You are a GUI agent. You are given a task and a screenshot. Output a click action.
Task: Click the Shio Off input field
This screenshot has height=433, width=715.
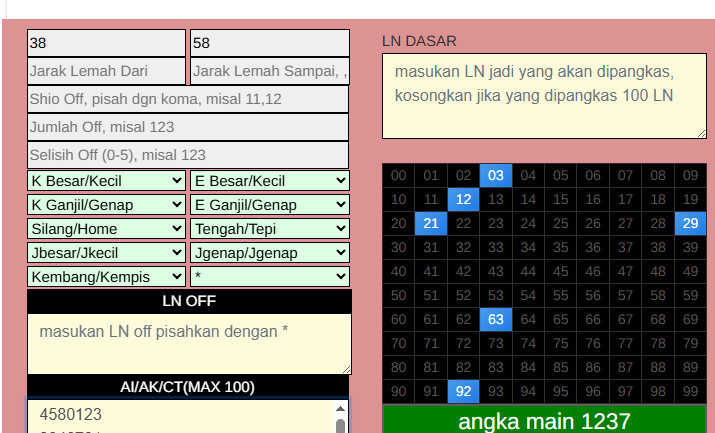[188, 99]
